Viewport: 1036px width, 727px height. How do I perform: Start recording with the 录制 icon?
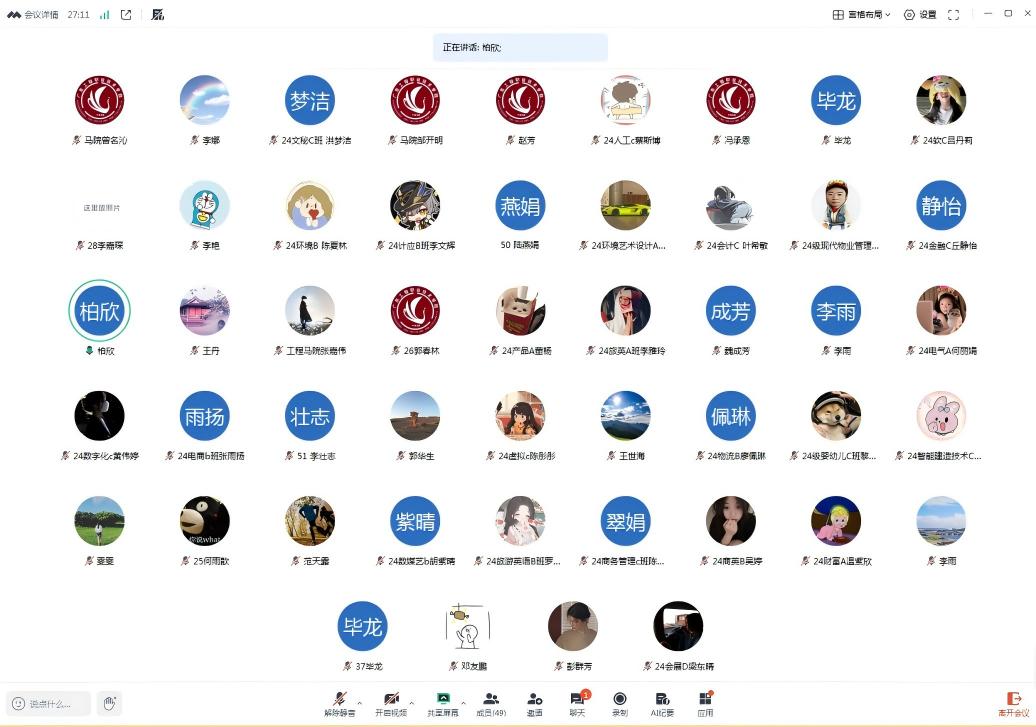(620, 704)
